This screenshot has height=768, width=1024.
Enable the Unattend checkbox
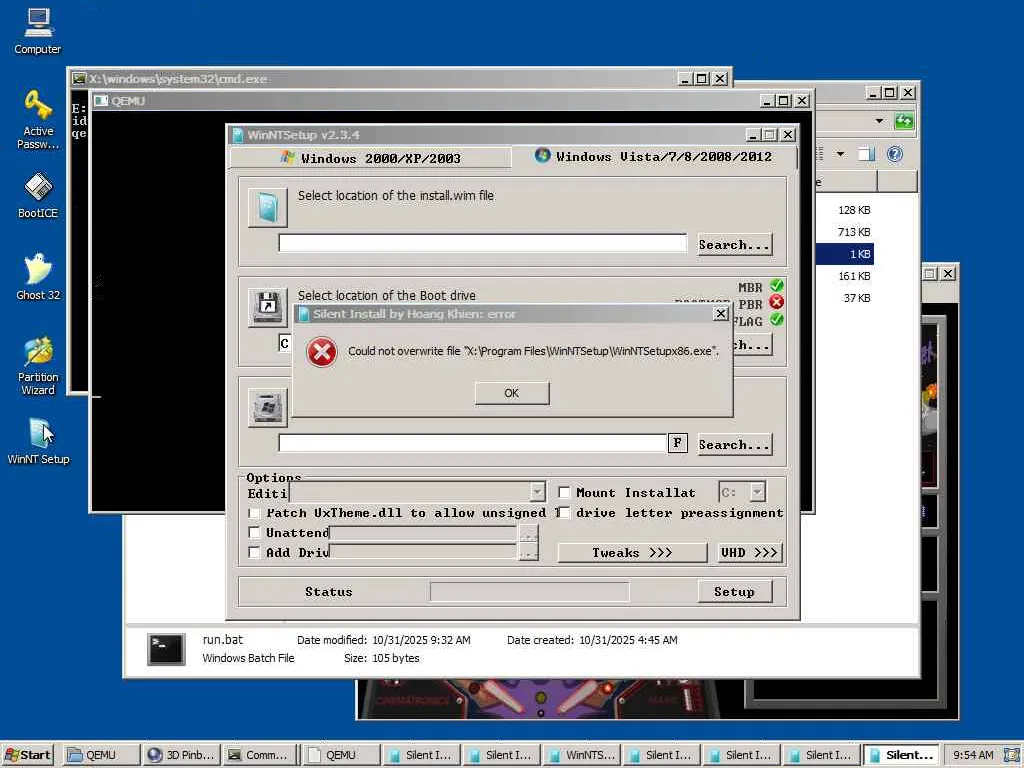pos(255,532)
